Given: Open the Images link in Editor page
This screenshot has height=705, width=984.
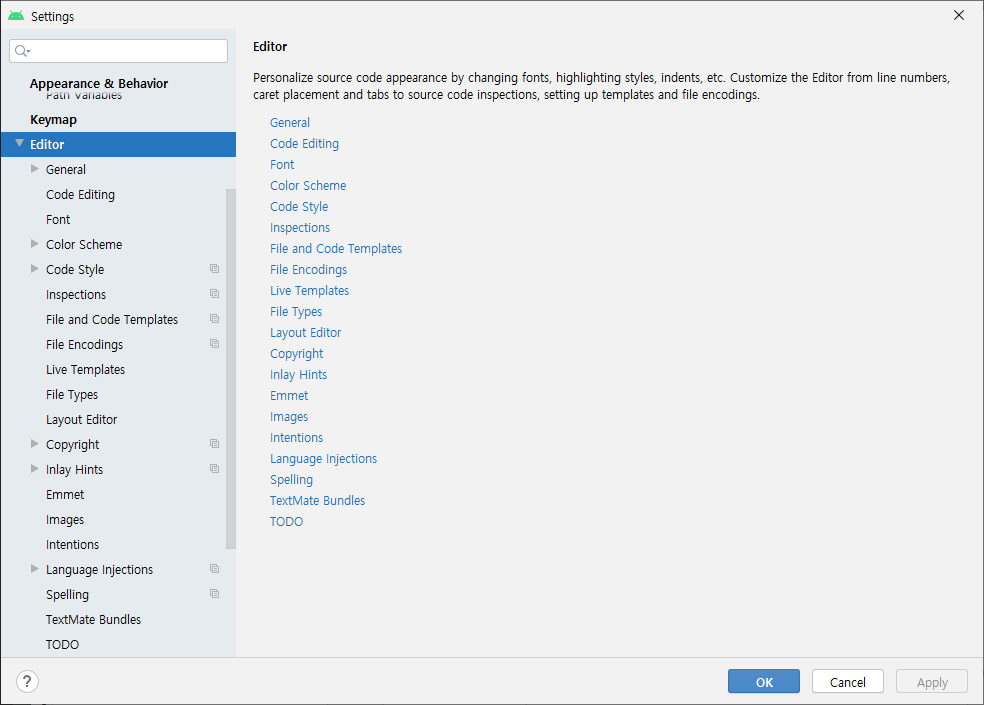Looking at the screenshot, I should tap(289, 417).
